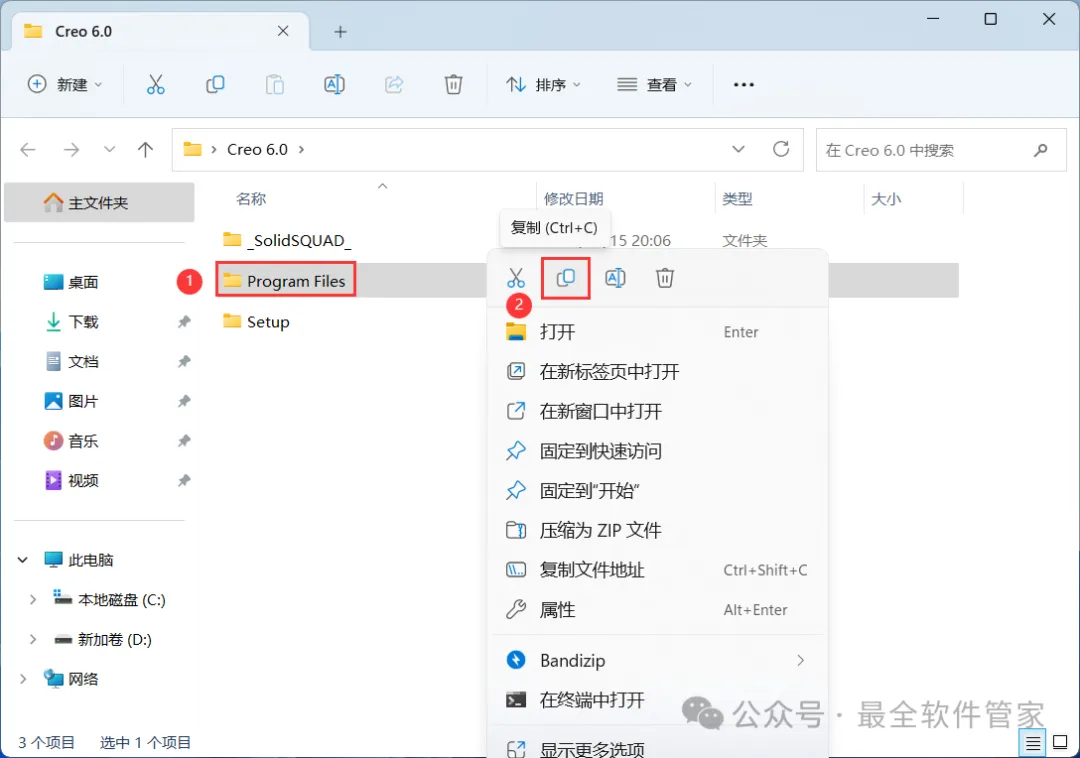The width and height of the screenshot is (1080, 758).
Task: Select the 主文件夹 sidebar item
Action: 99,202
